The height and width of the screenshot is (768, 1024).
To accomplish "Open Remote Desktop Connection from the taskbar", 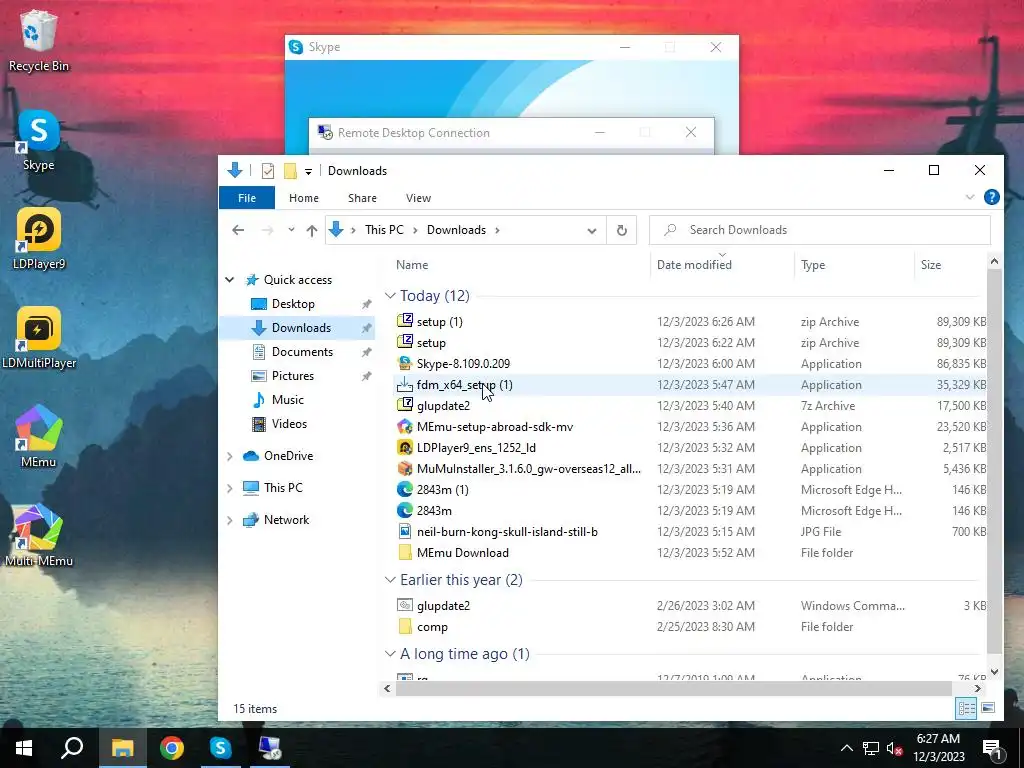I will (270, 748).
